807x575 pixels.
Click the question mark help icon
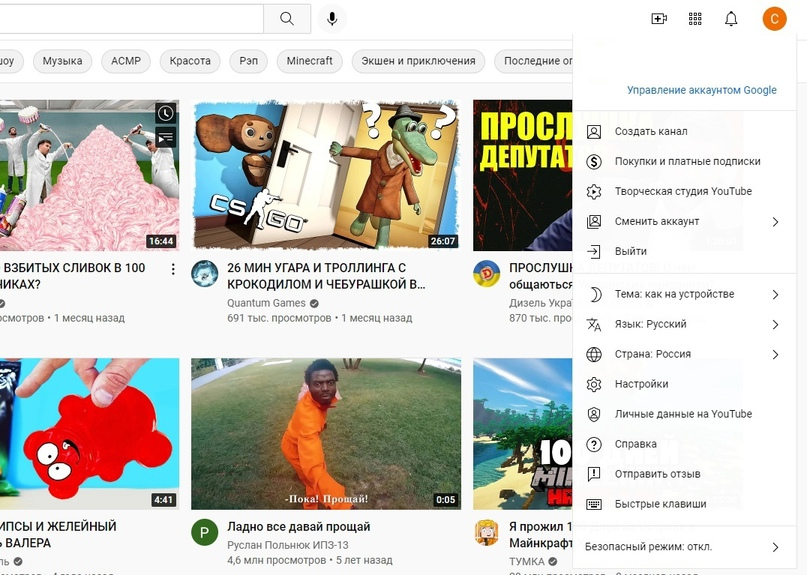click(594, 444)
